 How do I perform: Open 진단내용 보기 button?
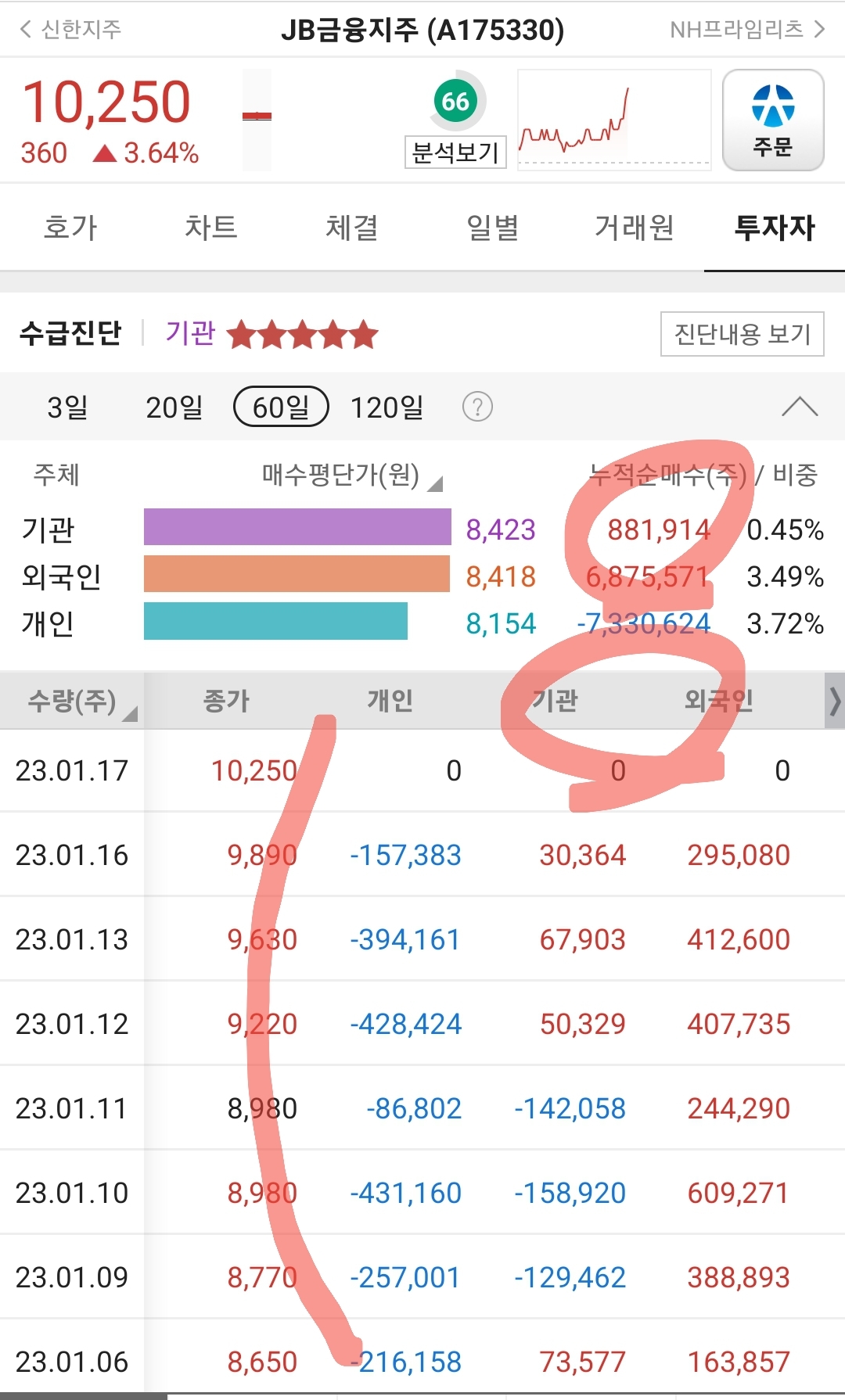(x=743, y=334)
